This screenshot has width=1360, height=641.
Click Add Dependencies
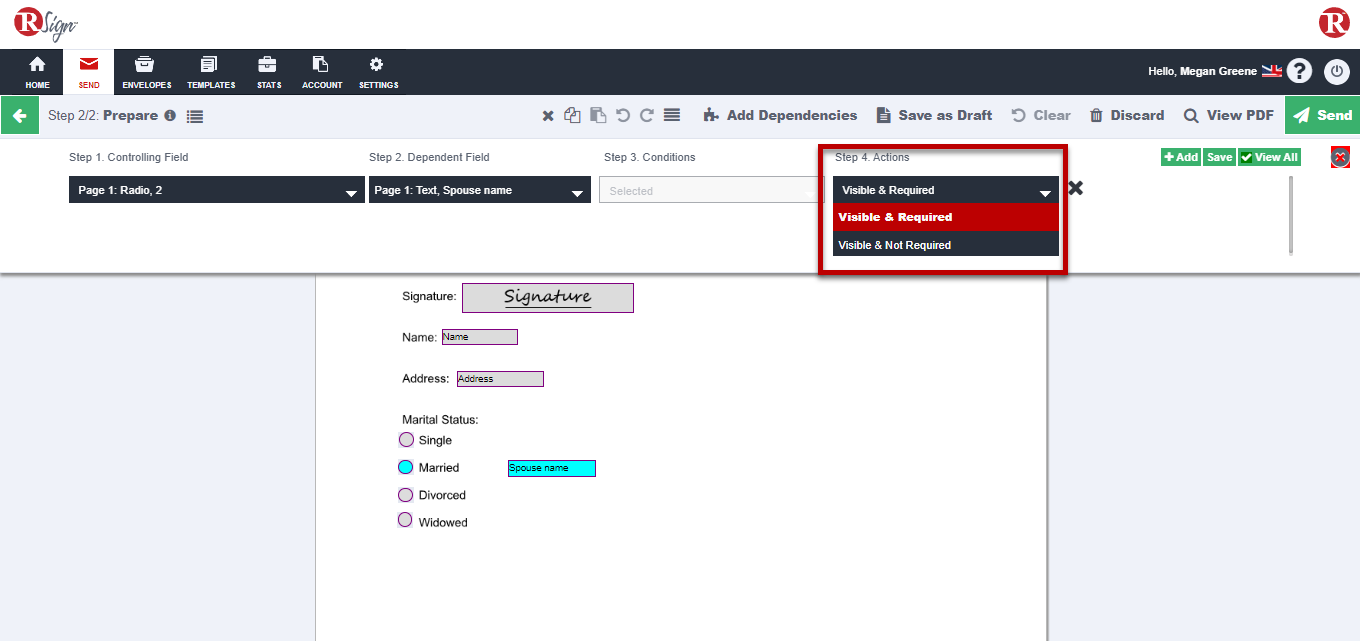[780, 115]
